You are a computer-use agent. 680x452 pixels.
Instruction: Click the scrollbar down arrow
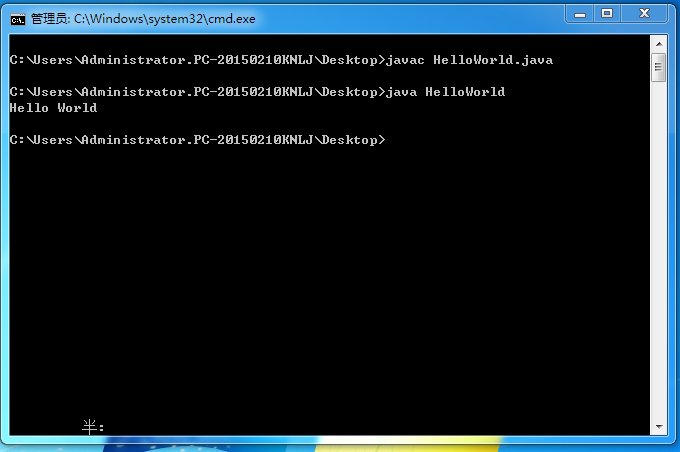[x=659, y=427]
